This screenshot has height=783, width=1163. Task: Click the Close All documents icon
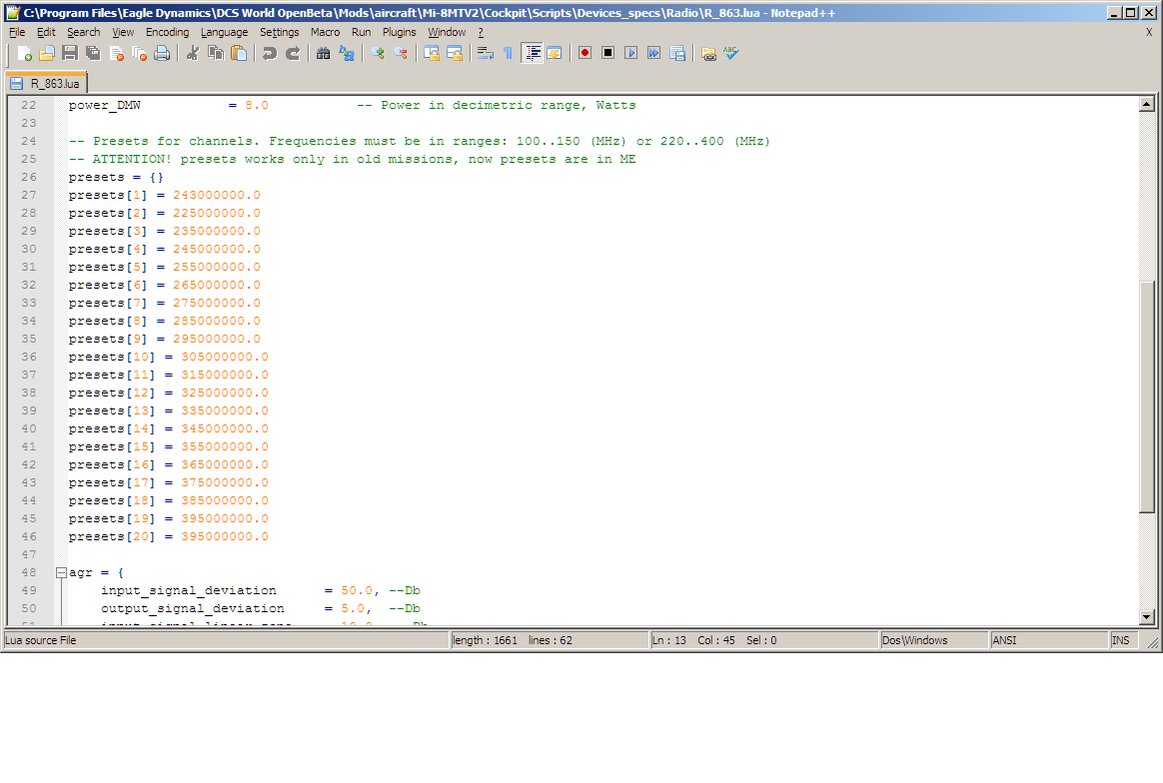click(x=139, y=53)
